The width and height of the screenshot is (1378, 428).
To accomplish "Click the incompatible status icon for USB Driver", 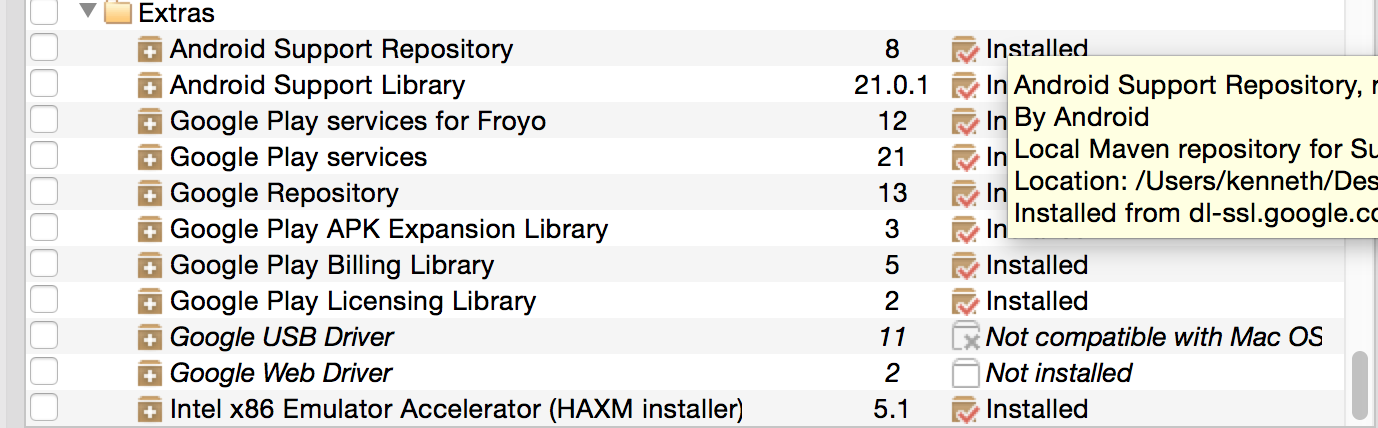I will (964, 337).
